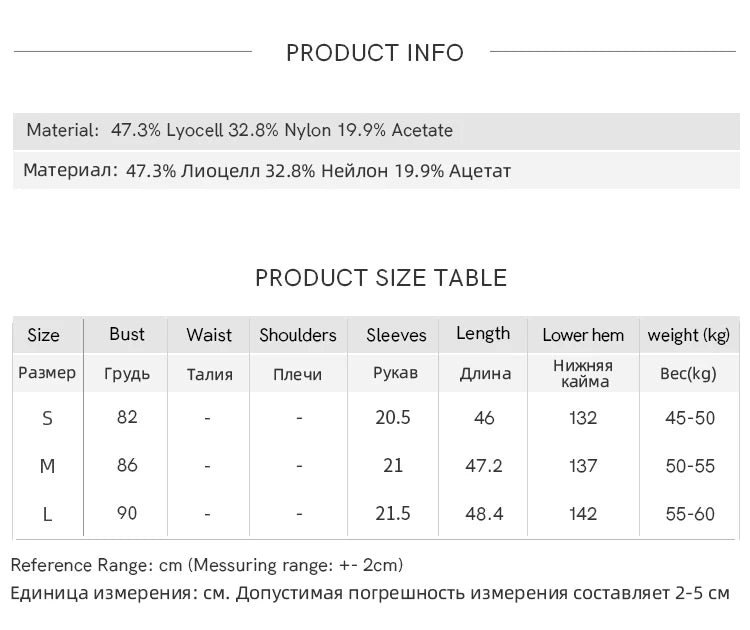The height and width of the screenshot is (630, 750).
Task: Click the Reference Range note text
Action: 207,565
